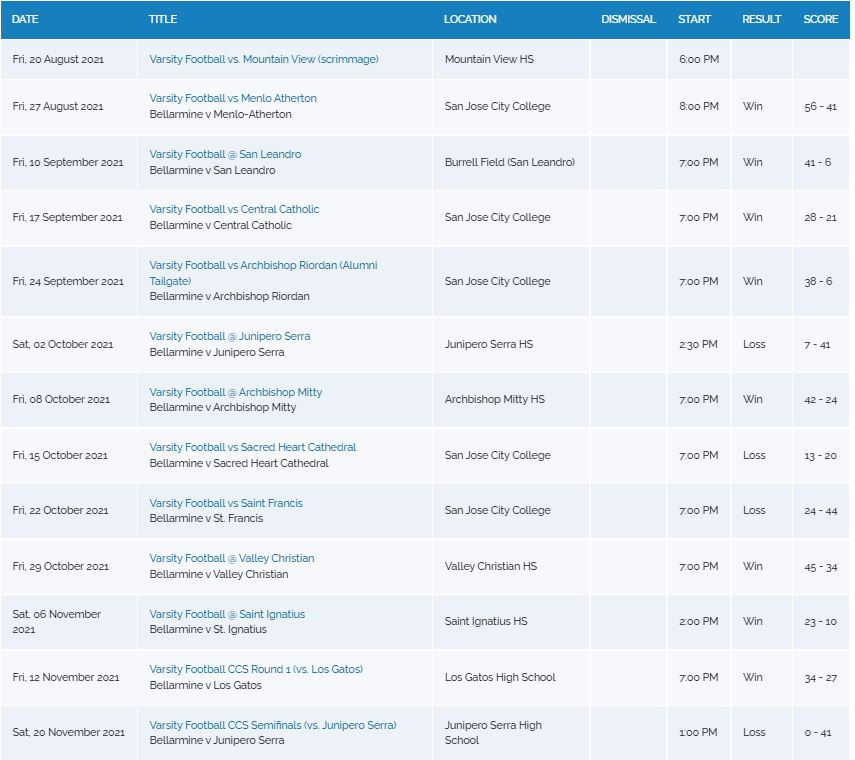Click the DATE column header

tap(25, 19)
